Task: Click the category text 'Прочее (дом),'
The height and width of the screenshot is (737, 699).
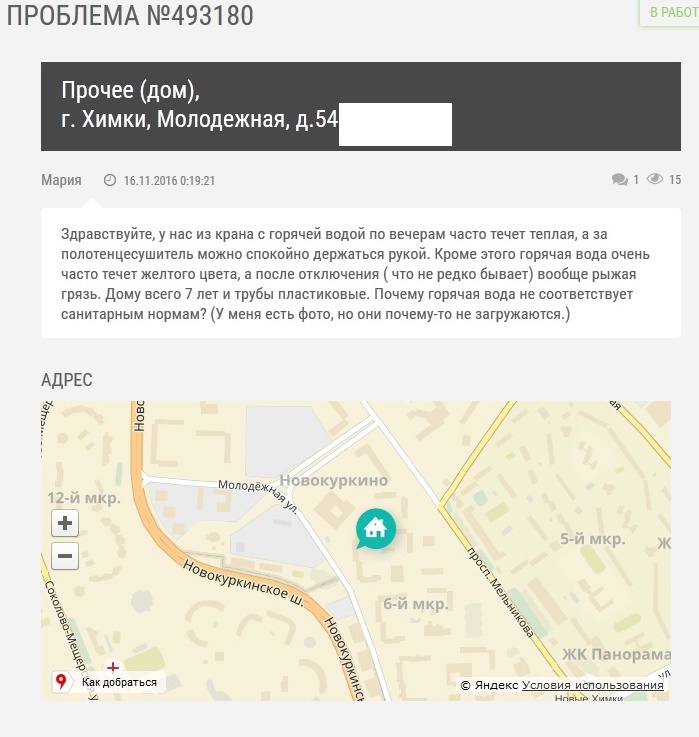Action: pos(131,90)
